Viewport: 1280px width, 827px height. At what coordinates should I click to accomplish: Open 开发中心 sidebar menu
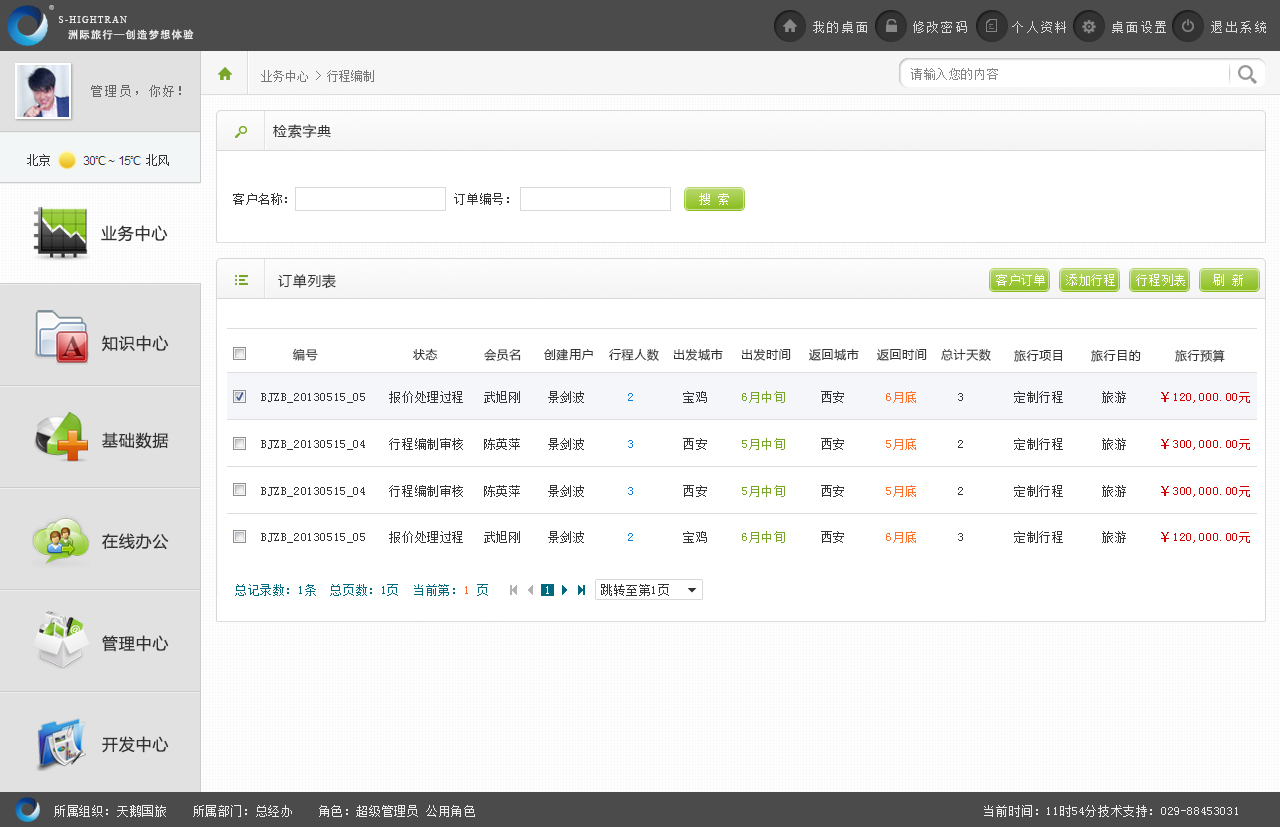(x=100, y=743)
